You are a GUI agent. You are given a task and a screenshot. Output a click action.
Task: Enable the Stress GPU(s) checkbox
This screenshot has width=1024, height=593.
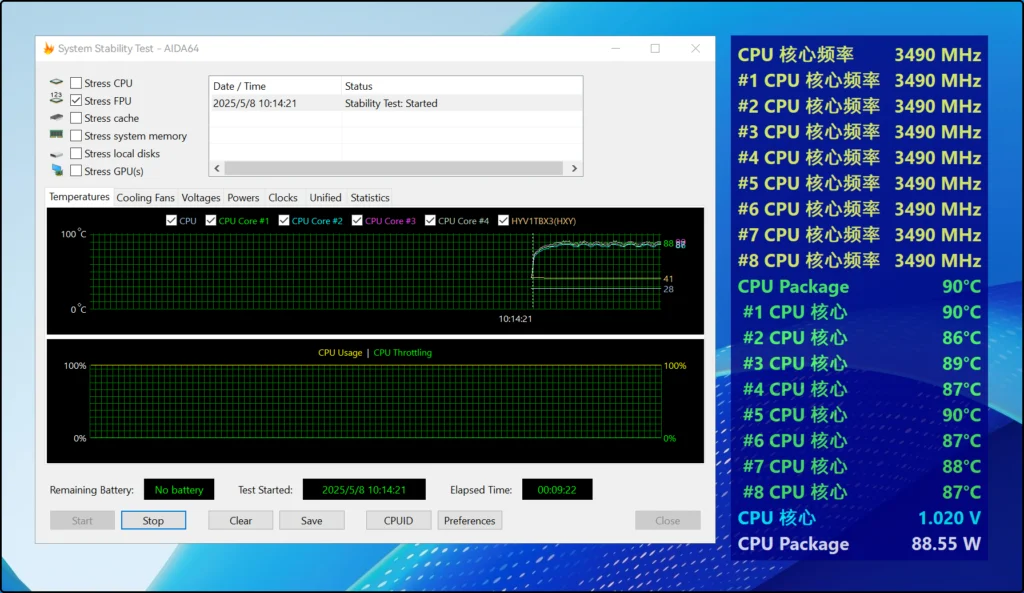pos(76,171)
